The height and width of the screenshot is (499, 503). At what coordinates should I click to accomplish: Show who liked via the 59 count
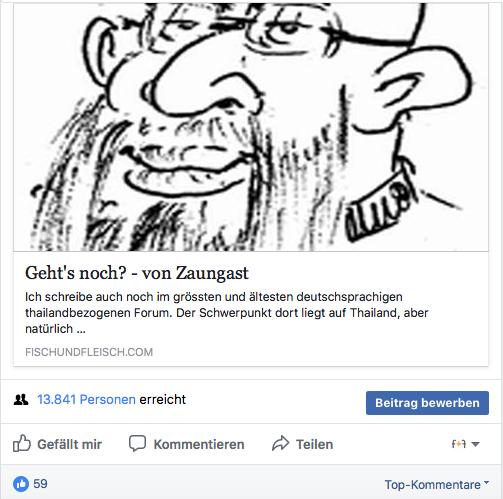pyautogui.click(x=40, y=484)
